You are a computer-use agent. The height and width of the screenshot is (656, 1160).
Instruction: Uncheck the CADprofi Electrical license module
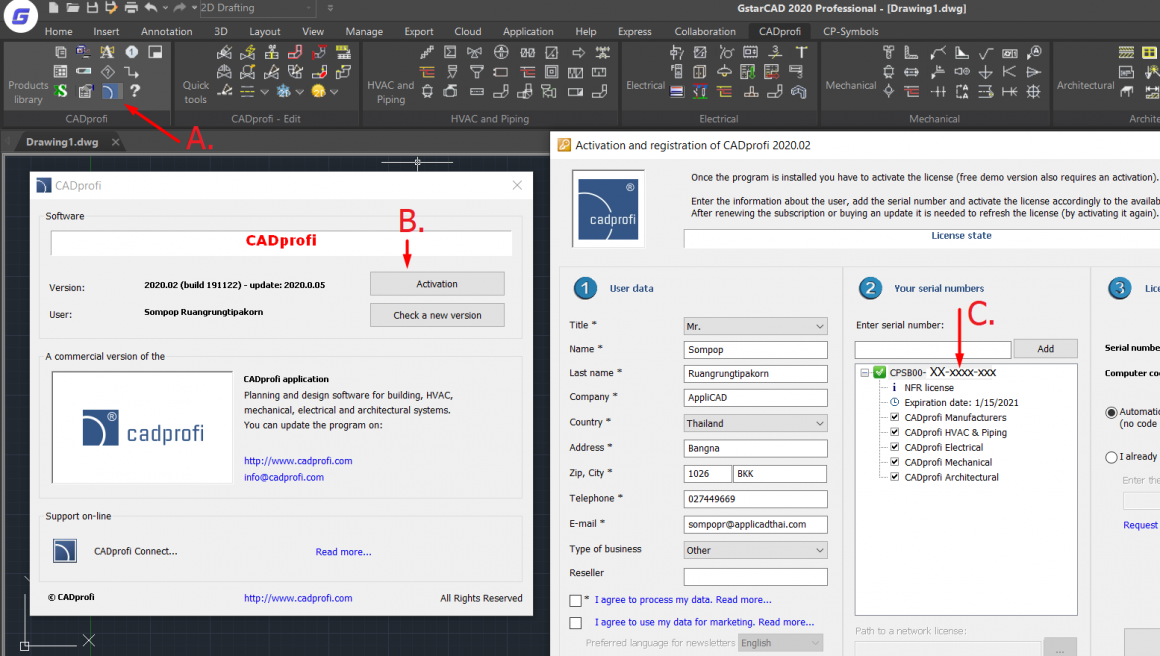coord(895,447)
